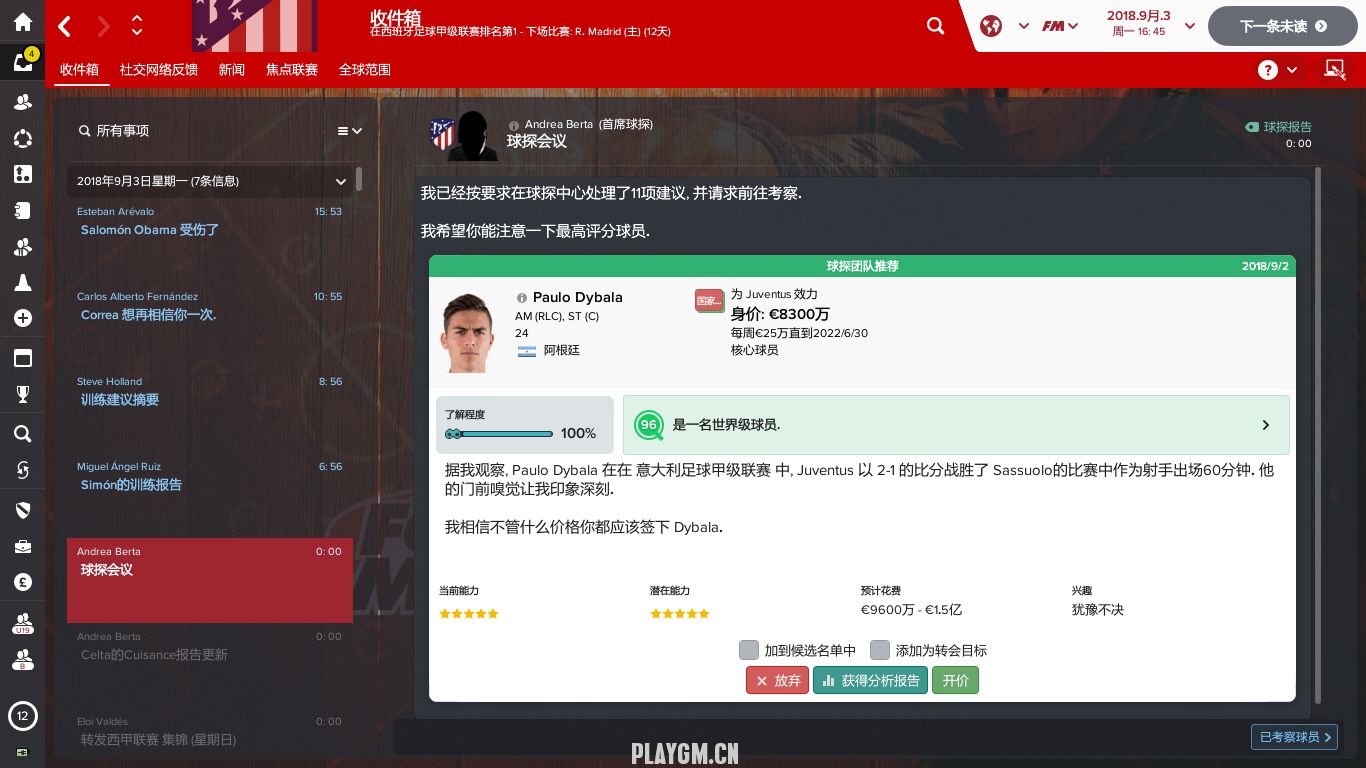Open the Scouting magnifier sidebar icon
1366x768 pixels.
[22, 434]
